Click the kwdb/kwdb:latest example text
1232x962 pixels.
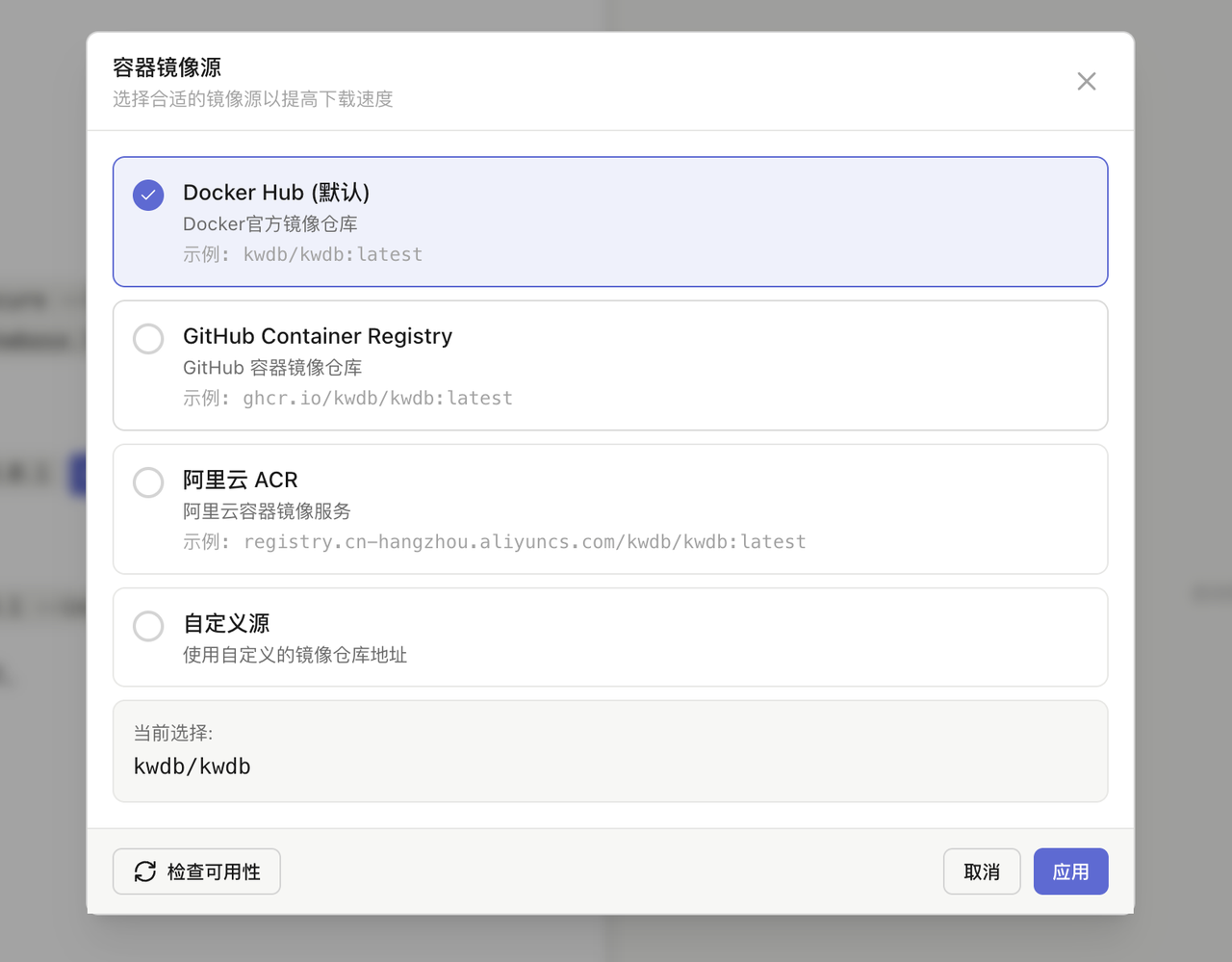(x=332, y=254)
